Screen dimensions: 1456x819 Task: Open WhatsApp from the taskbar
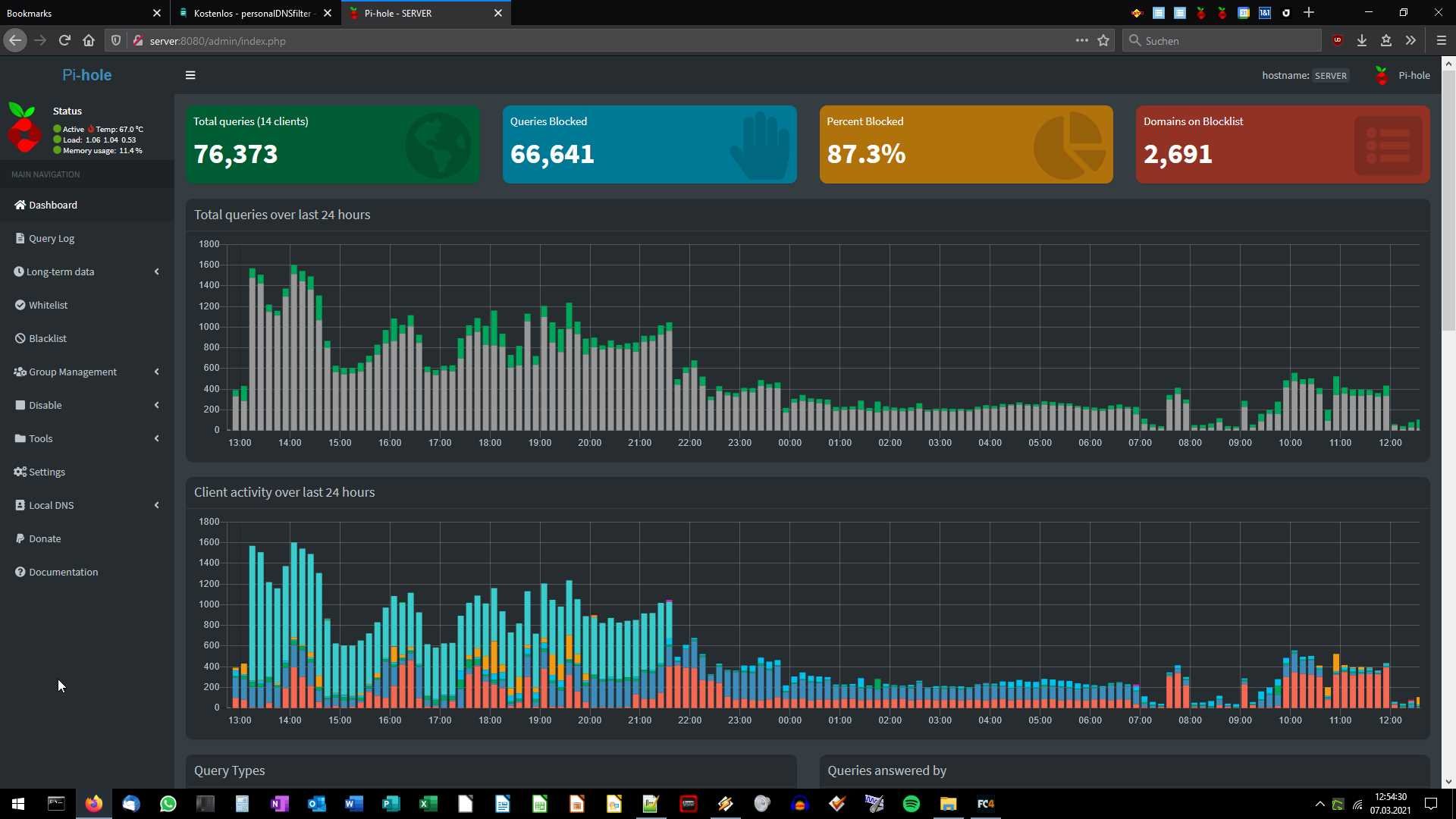pos(168,804)
